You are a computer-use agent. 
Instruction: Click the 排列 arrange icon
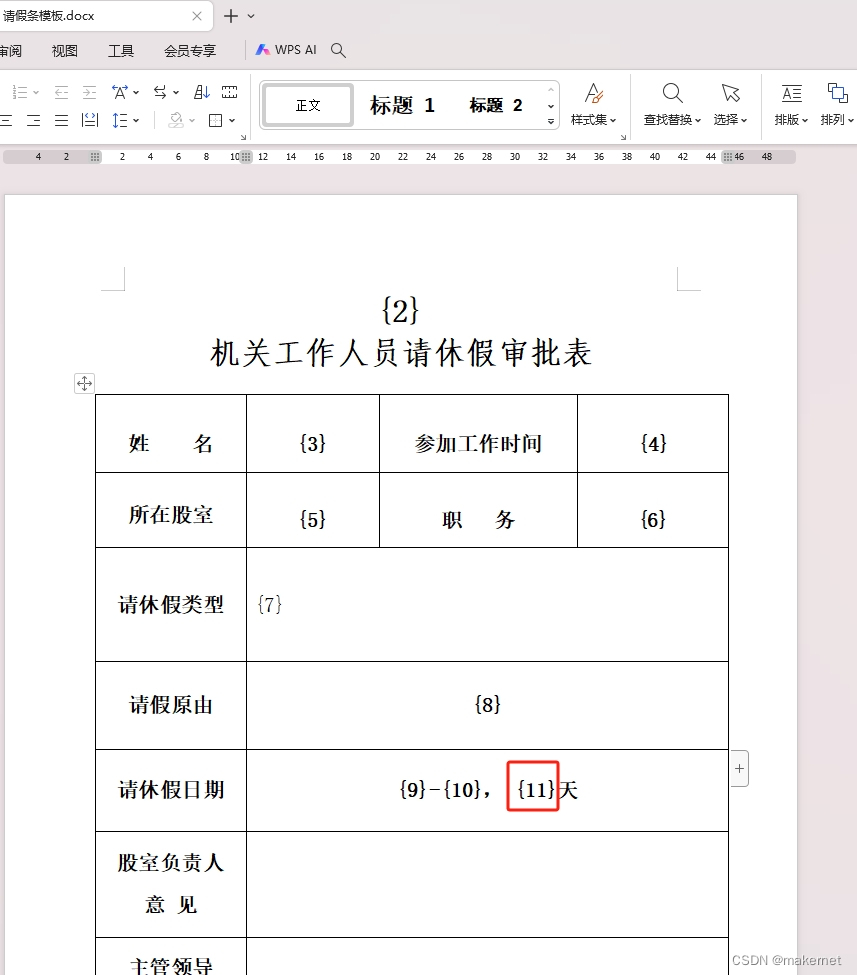click(x=837, y=93)
